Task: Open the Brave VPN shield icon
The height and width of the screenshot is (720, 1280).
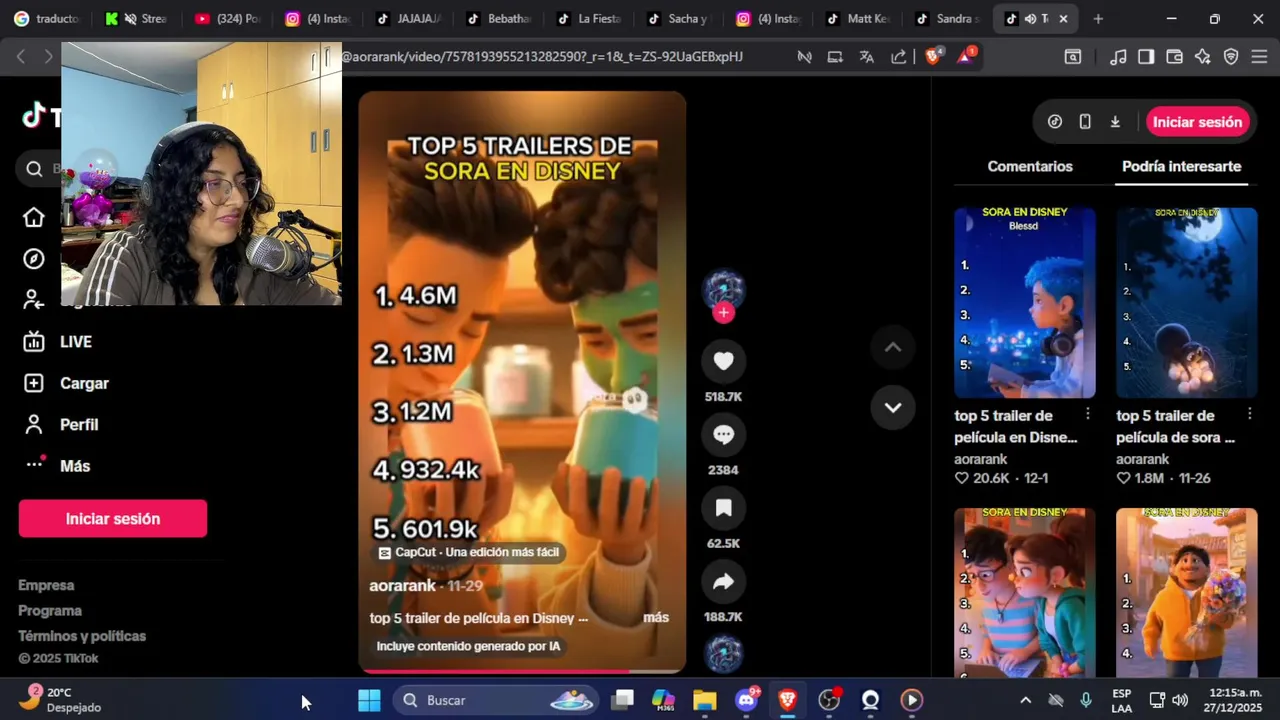Action: pos(1231,57)
